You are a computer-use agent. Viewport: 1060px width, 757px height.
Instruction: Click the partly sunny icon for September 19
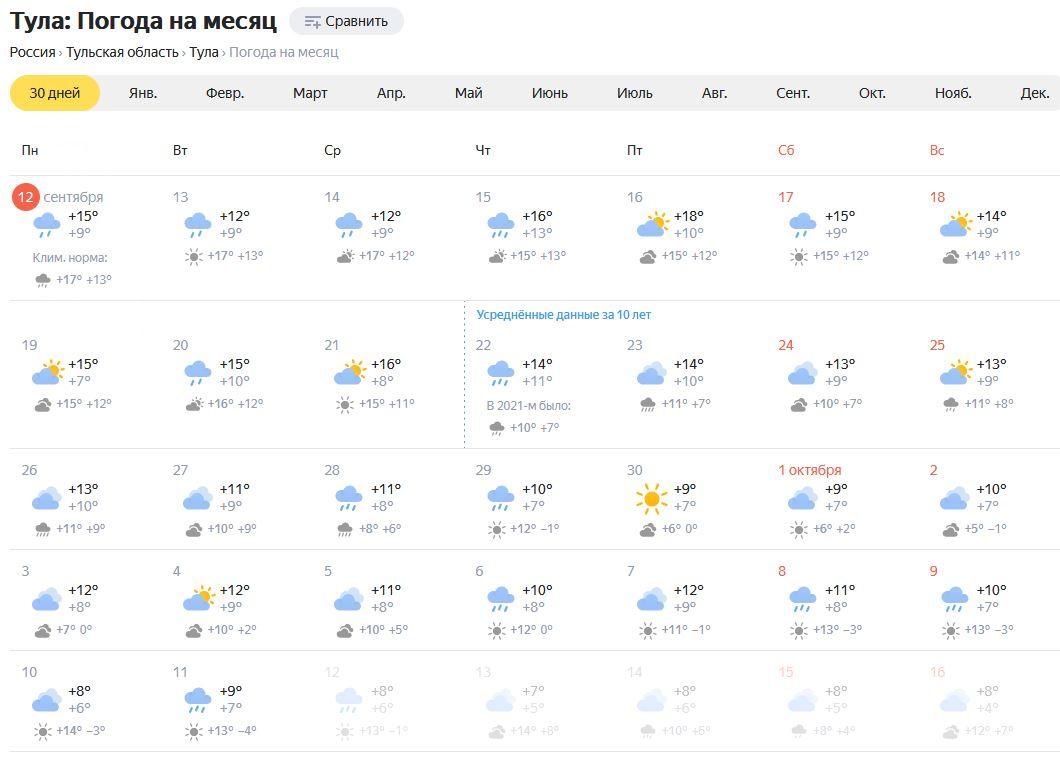(47, 372)
